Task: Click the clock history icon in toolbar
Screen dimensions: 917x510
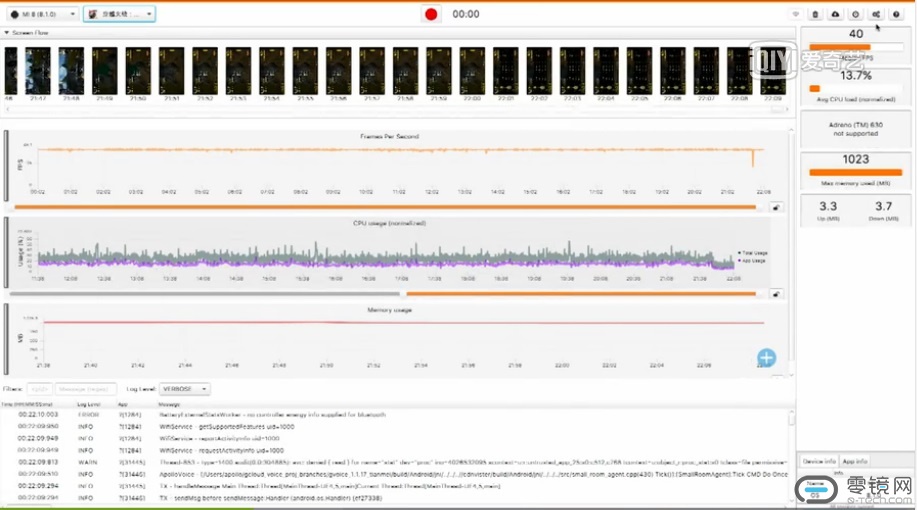Action: (855, 14)
